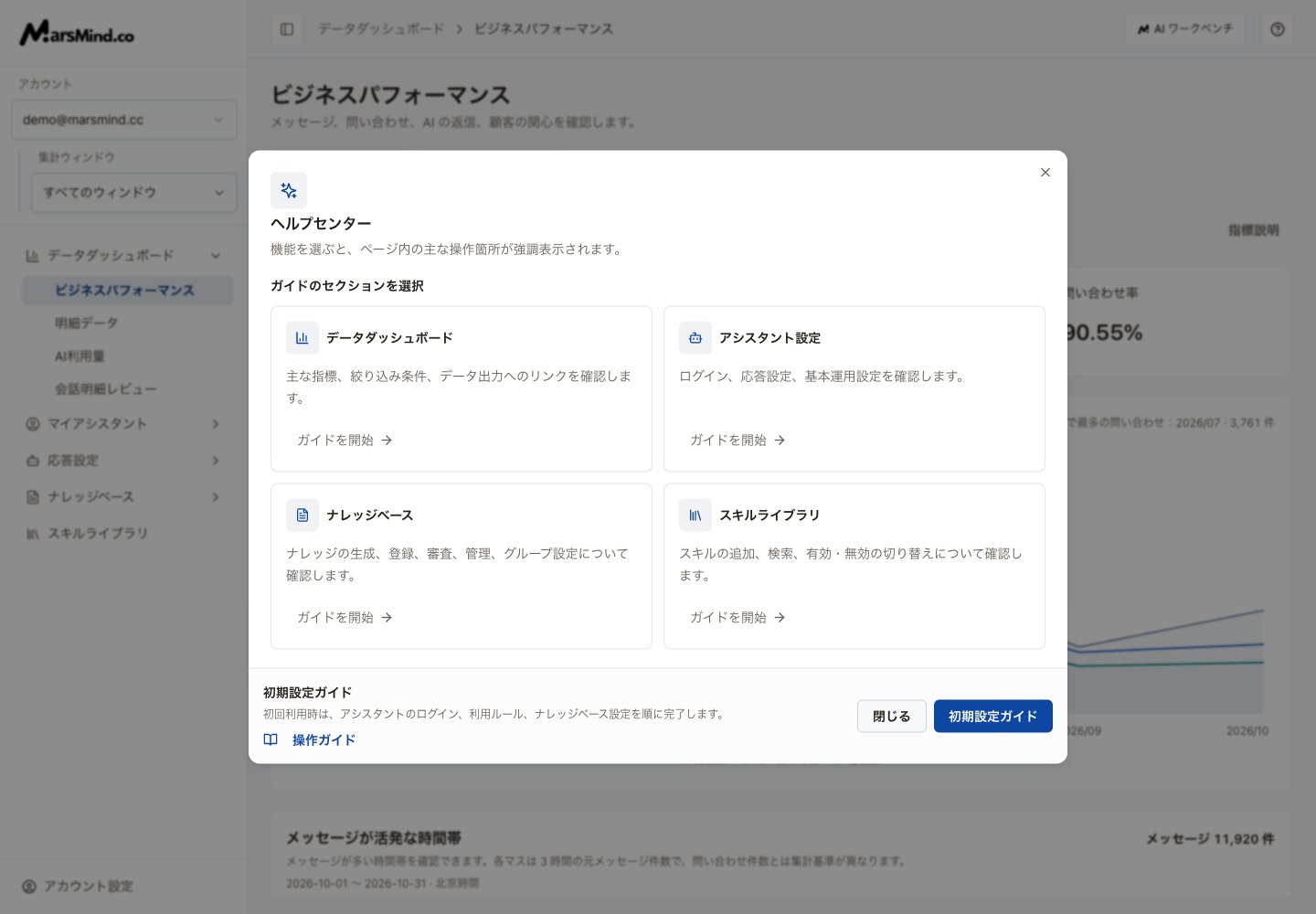Start the アシスタント設定 guide via ガイドを開始
This screenshot has height=914, width=1316.
(x=738, y=441)
